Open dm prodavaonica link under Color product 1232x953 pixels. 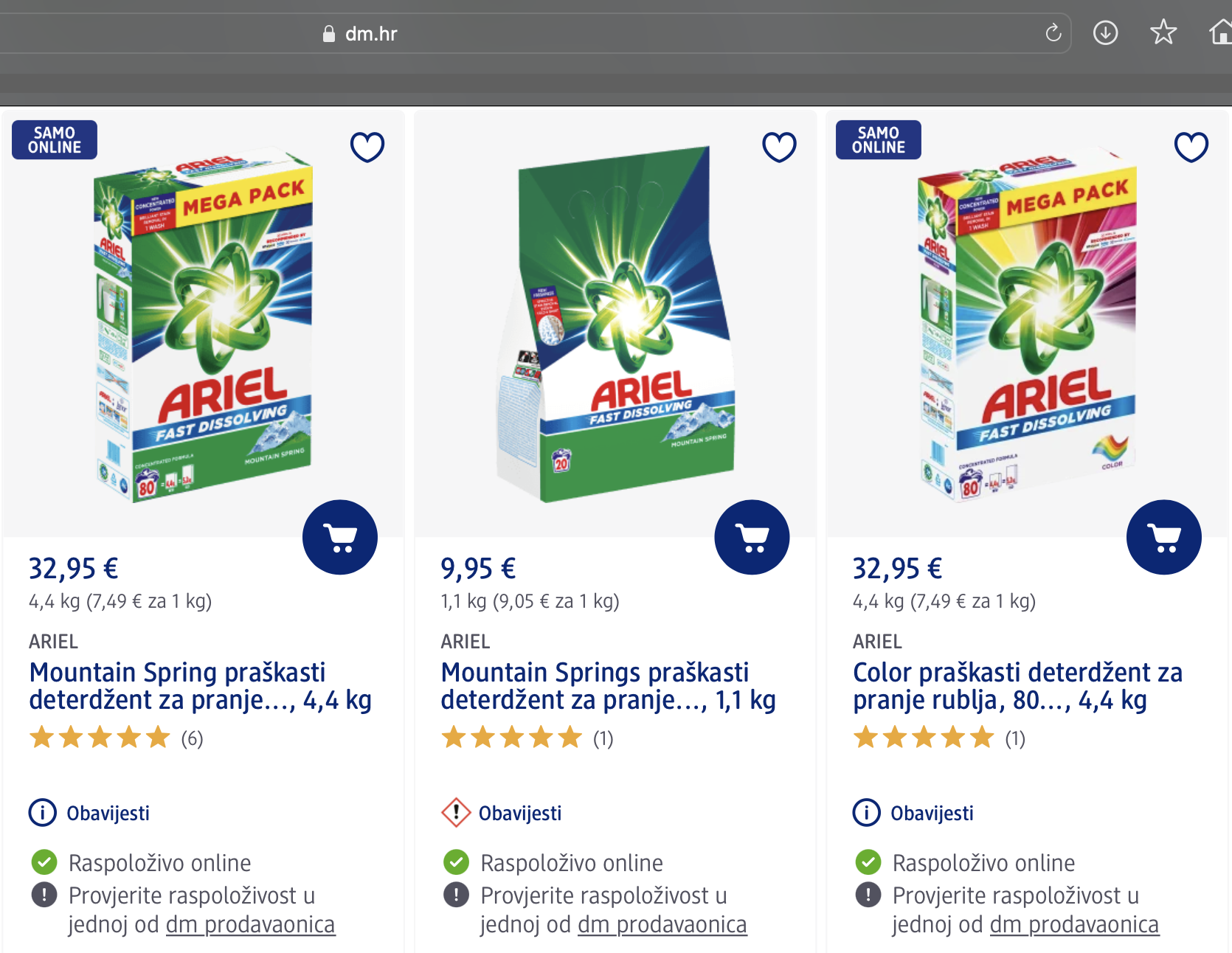pyautogui.click(x=1075, y=924)
